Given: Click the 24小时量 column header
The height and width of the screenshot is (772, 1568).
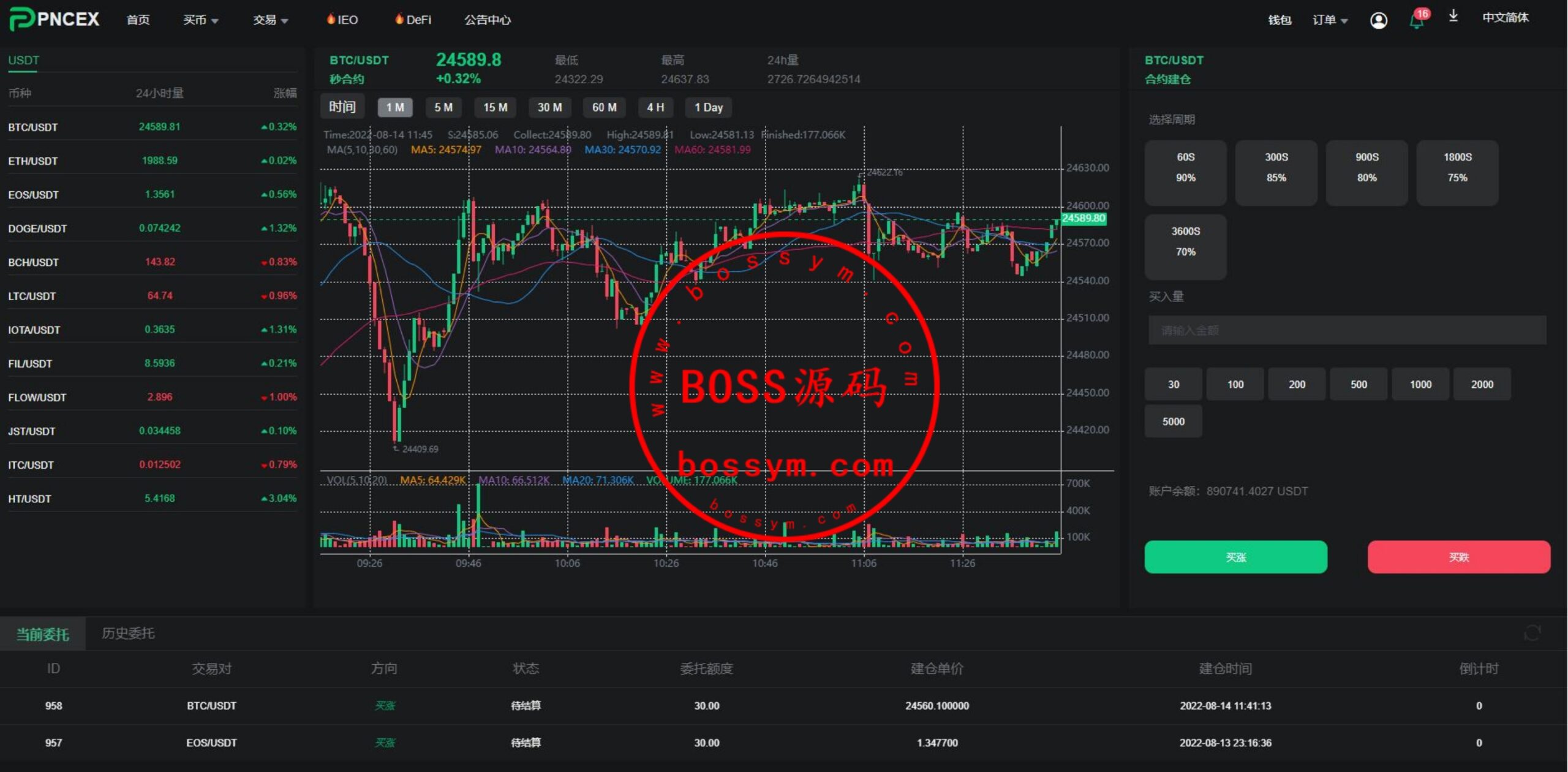Looking at the screenshot, I should [159, 93].
